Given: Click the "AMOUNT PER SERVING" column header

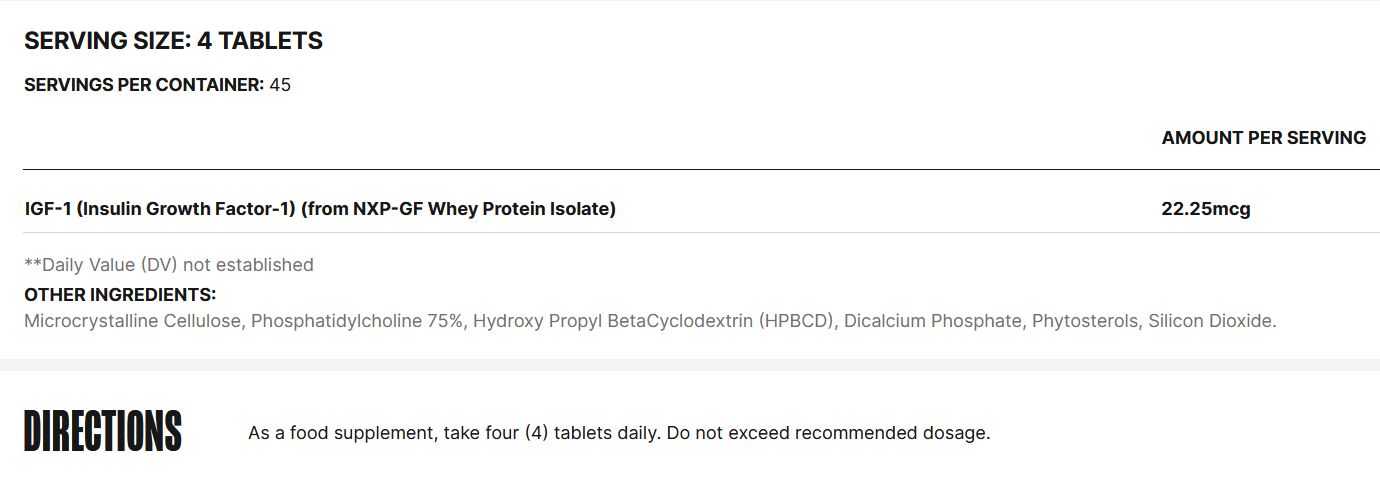Looking at the screenshot, I should [x=1263, y=138].
